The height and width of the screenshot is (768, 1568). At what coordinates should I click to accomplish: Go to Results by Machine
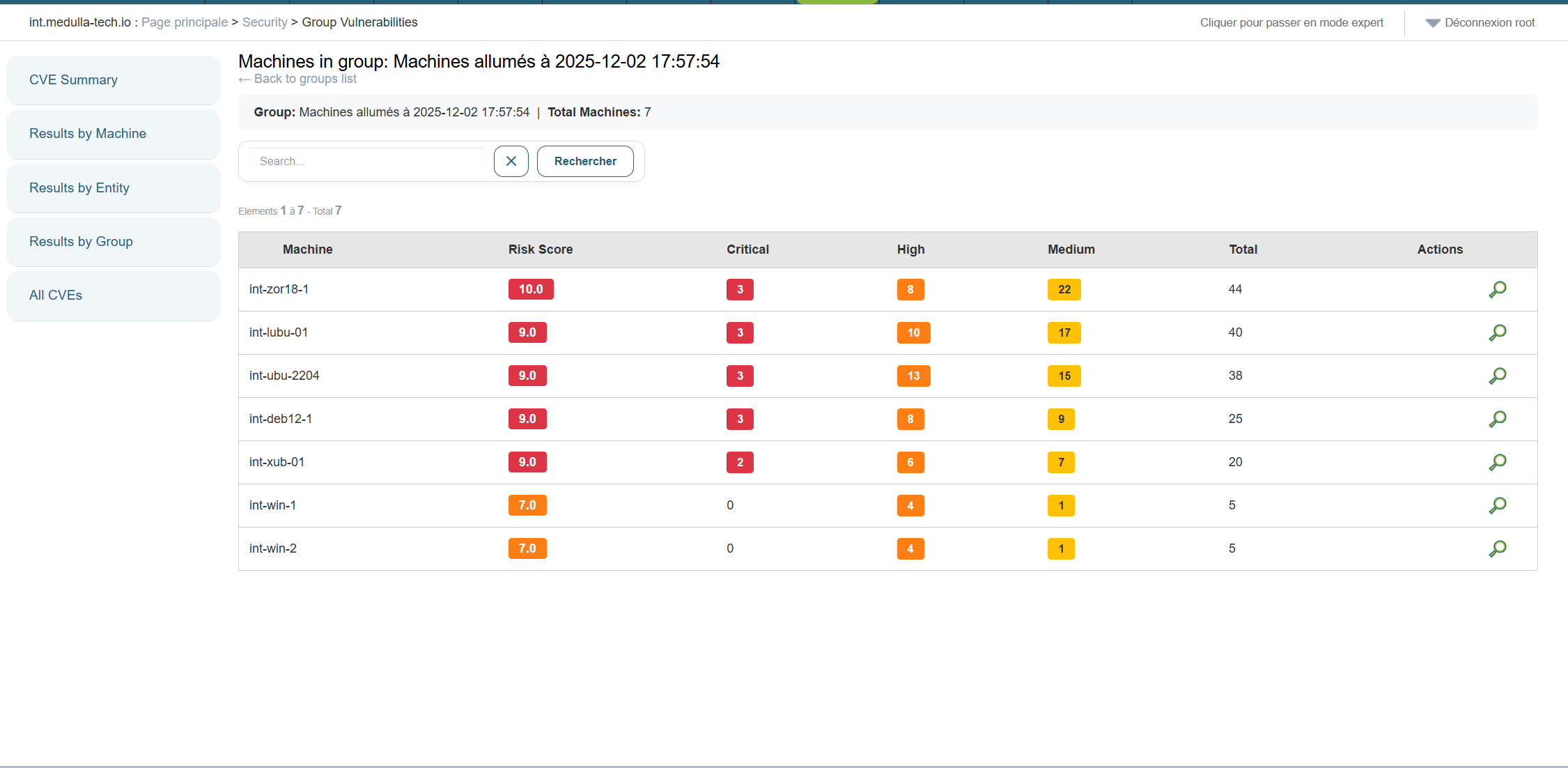88,134
